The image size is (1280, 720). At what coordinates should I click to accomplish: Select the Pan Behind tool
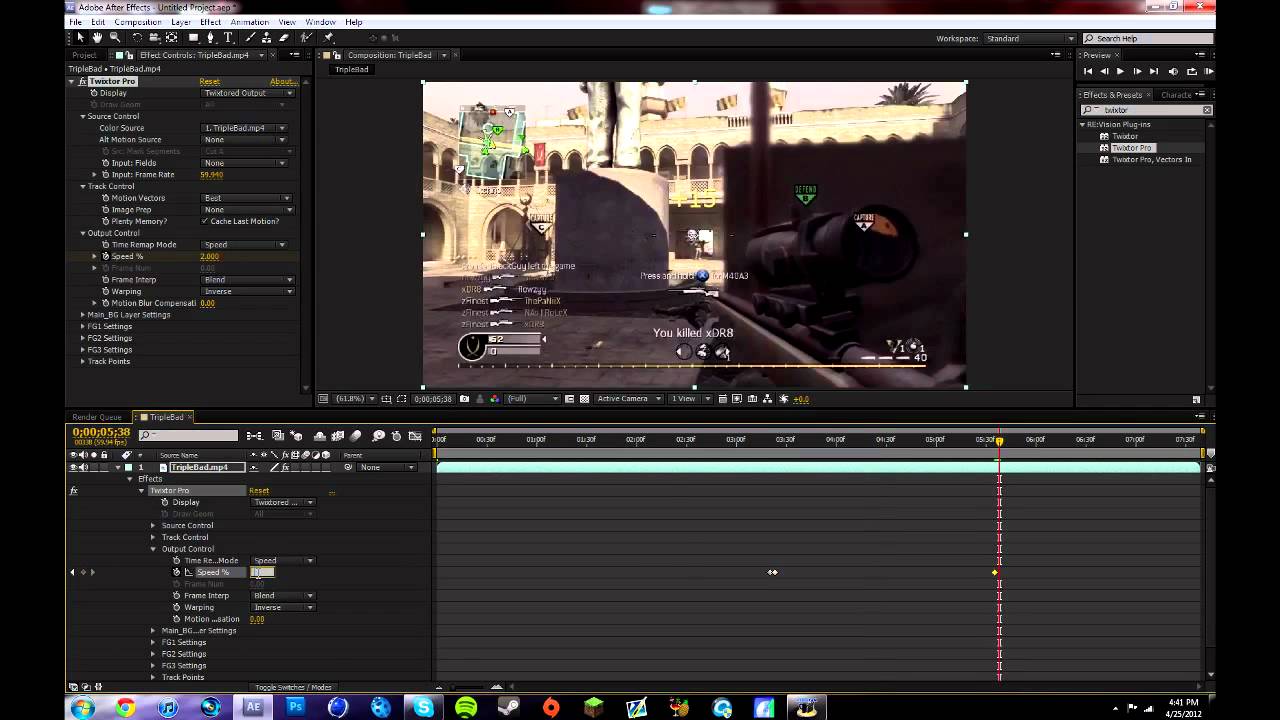[x=171, y=38]
